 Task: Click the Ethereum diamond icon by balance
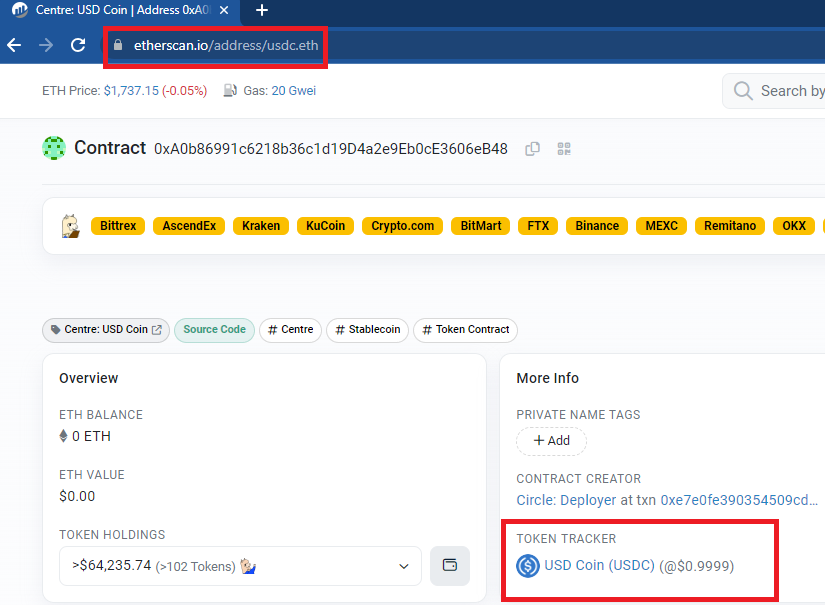(x=63, y=436)
